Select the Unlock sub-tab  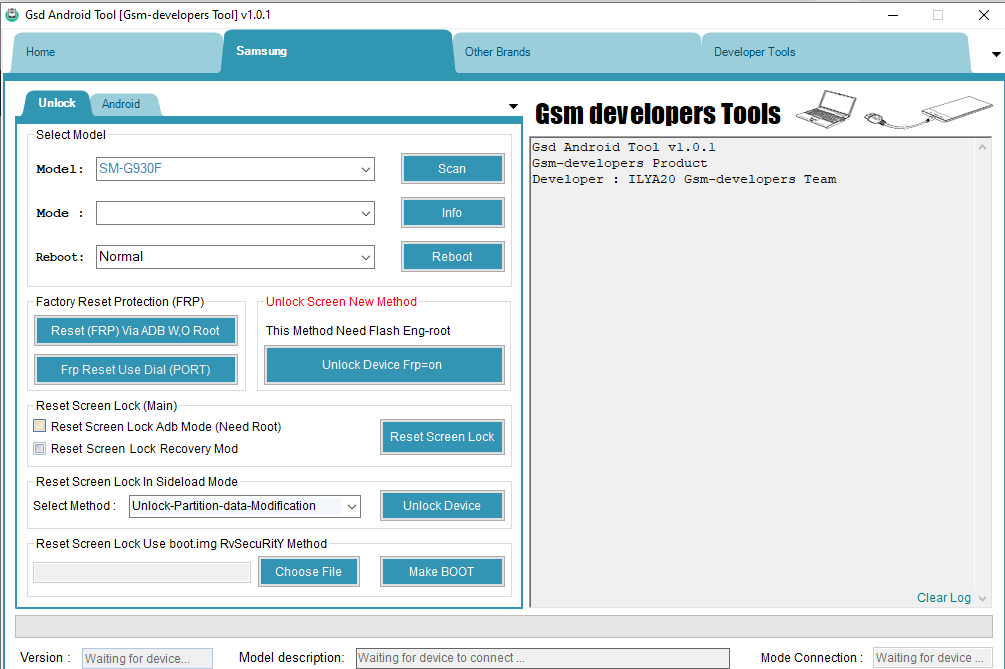pyautogui.click(x=56, y=103)
